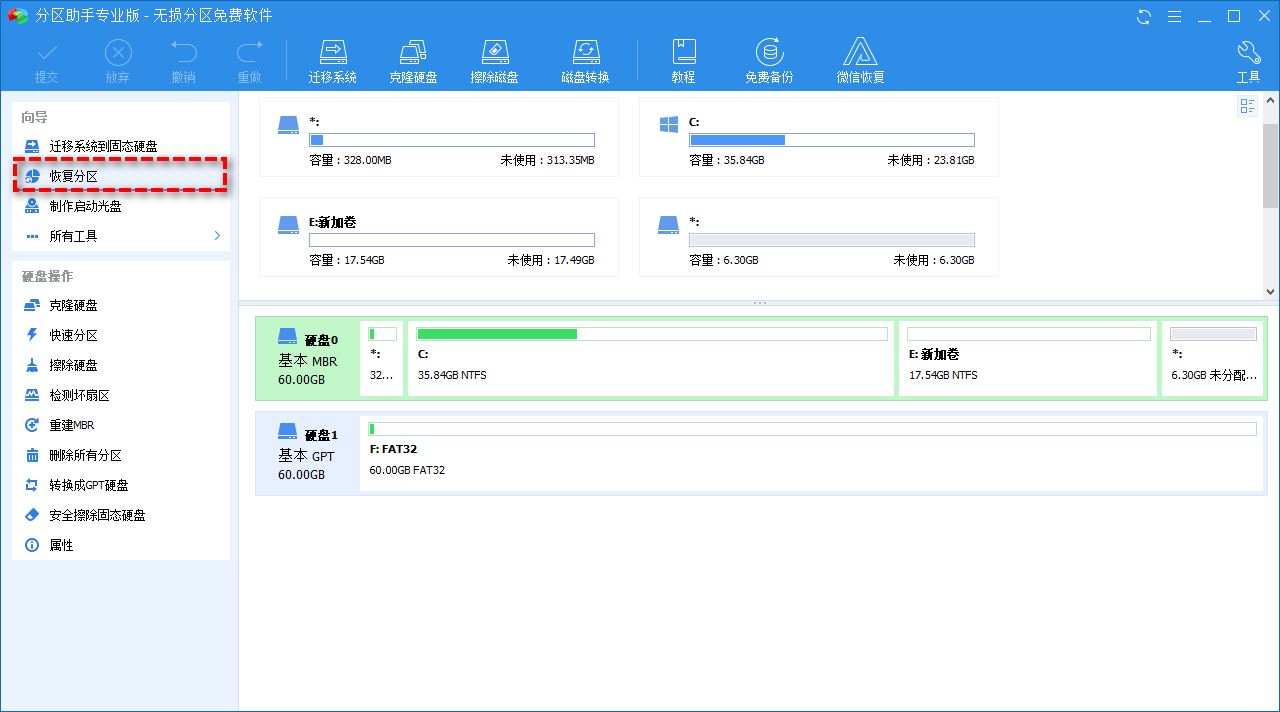Click the 教程 (Tutorial) icon
Viewport: 1280px width, 712px height.
click(x=684, y=58)
